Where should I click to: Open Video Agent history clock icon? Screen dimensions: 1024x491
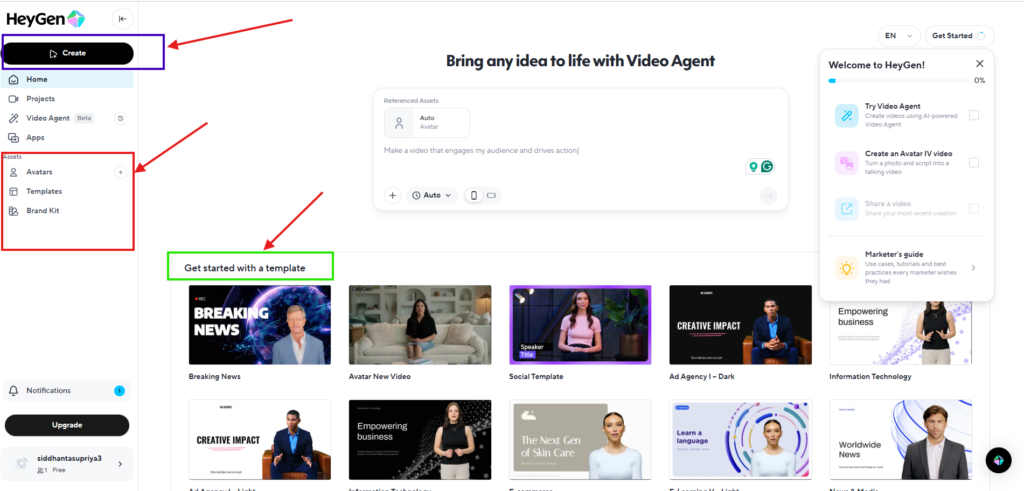click(120, 118)
